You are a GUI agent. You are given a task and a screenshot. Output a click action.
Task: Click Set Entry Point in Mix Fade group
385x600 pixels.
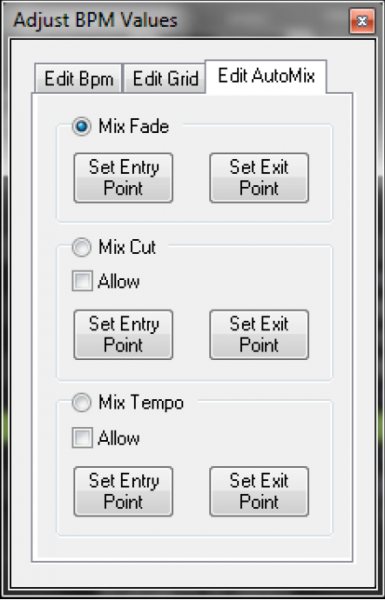pyautogui.click(x=123, y=178)
